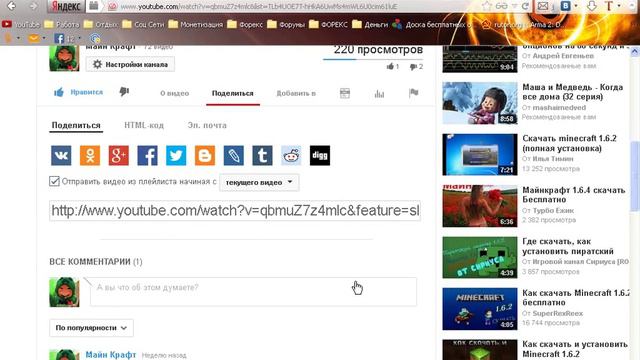
Task: Switch to the О видео tab
Action: pos(174,93)
